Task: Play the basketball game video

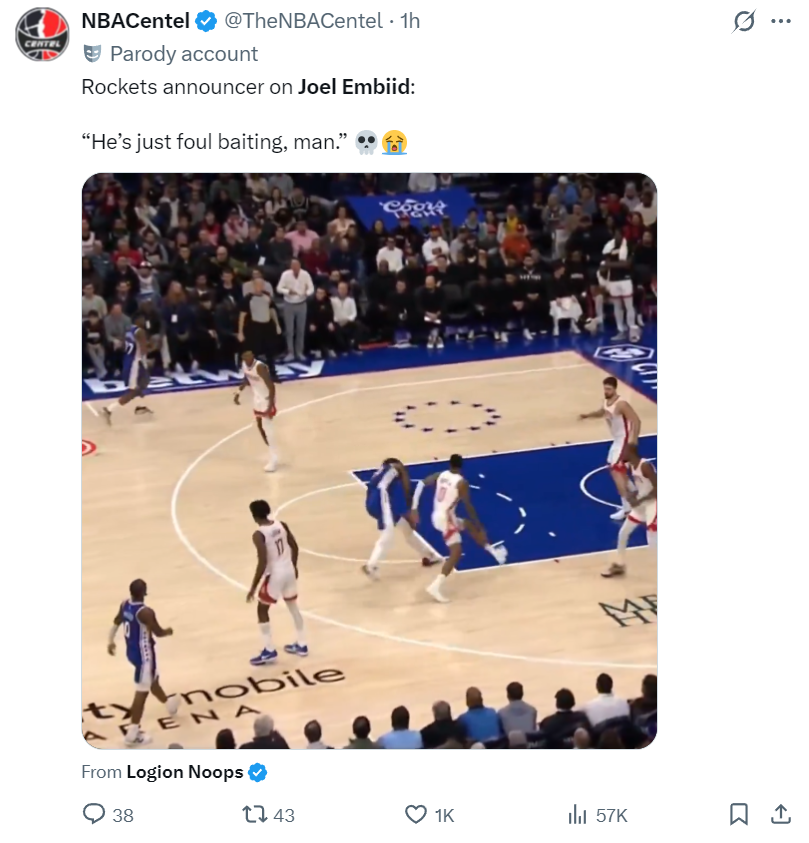Action: [x=369, y=461]
